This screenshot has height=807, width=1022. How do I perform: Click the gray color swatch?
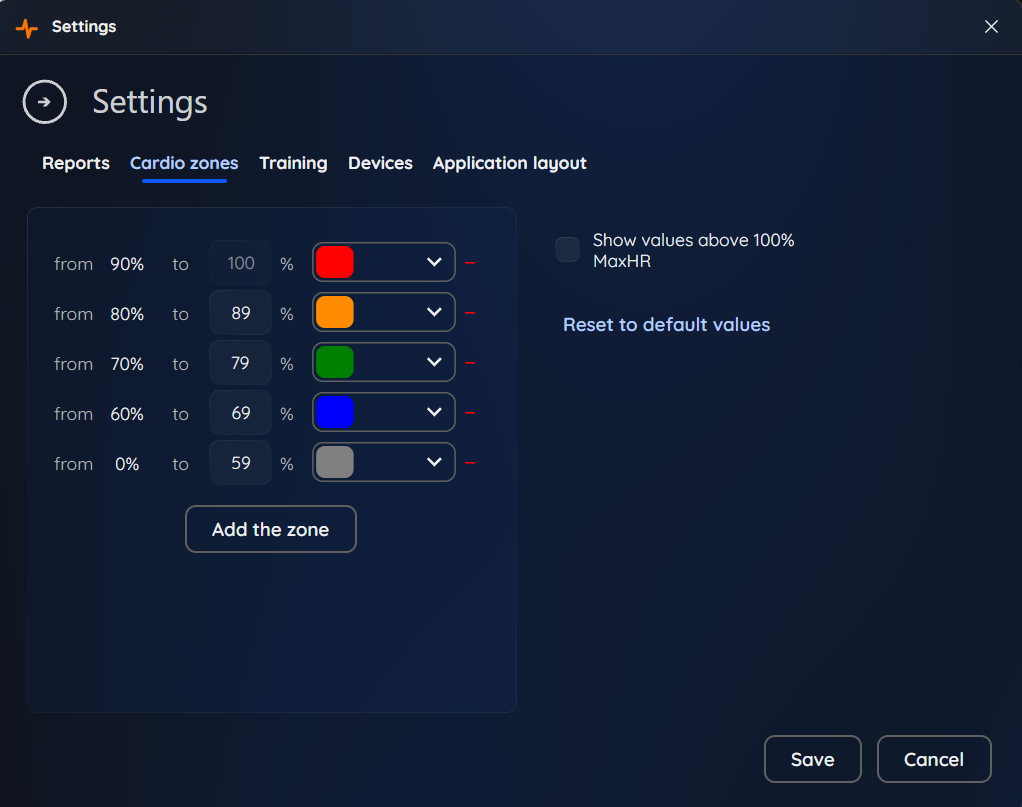(x=335, y=462)
